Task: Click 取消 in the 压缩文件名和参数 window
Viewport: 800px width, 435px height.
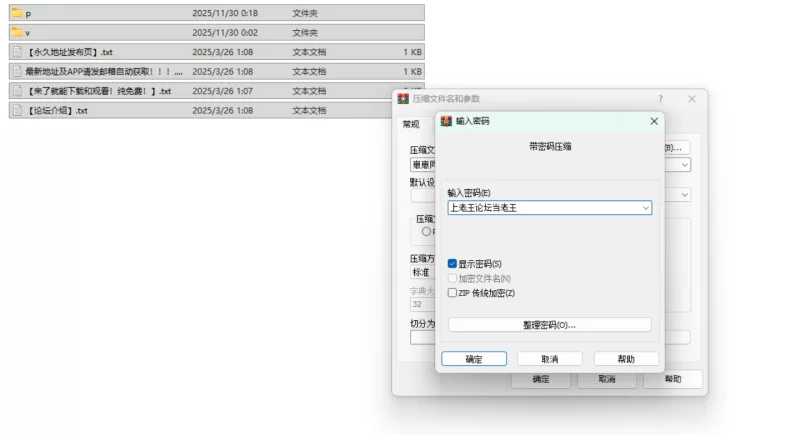Action: (607, 379)
